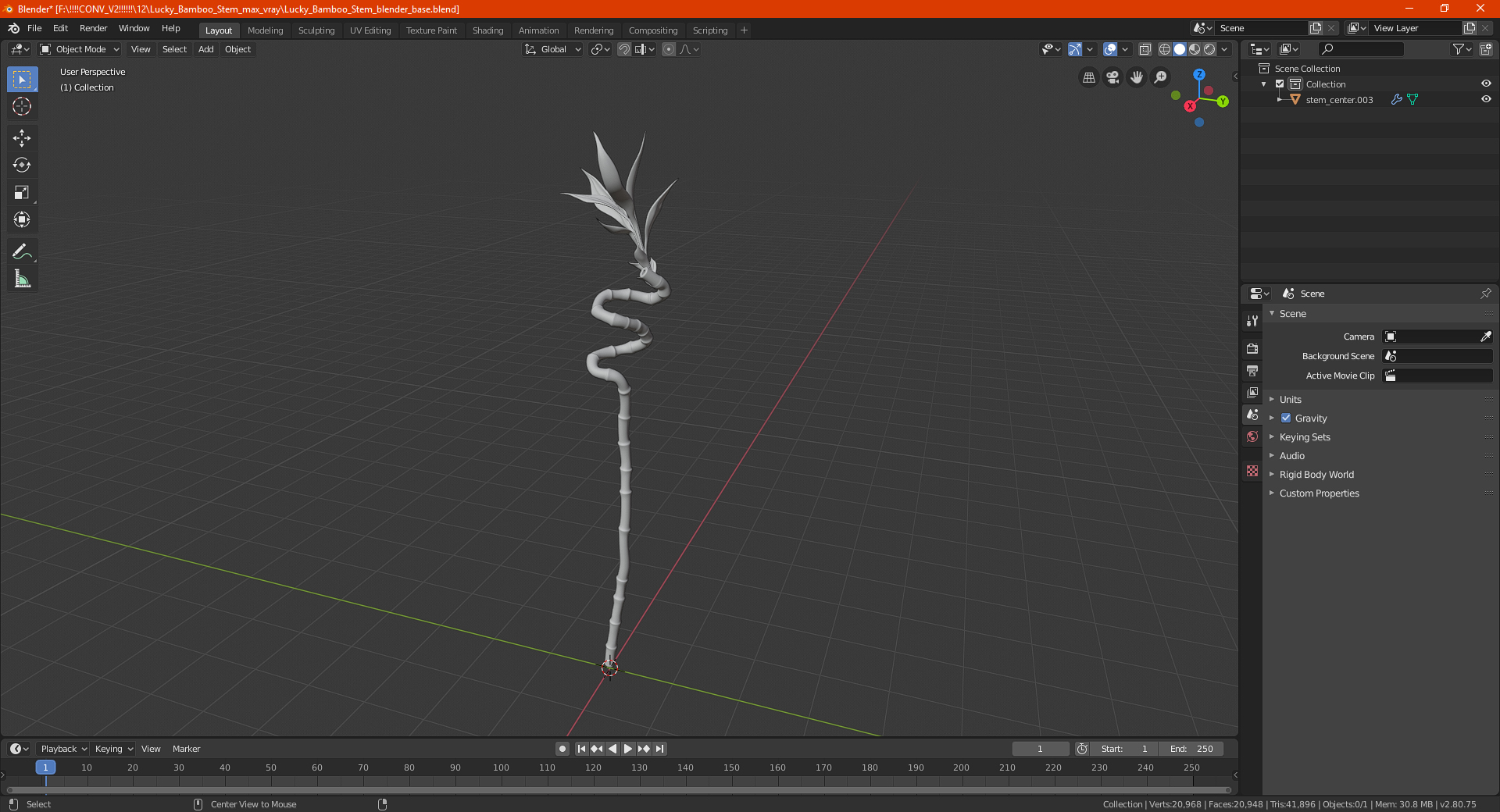Switch to UV Editing workspace tab
1500x812 pixels.
tap(370, 30)
